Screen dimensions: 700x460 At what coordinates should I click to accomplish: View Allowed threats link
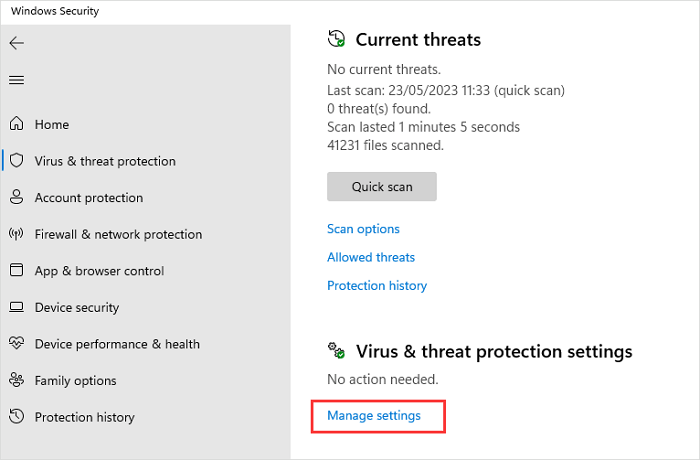(x=371, y=257)
